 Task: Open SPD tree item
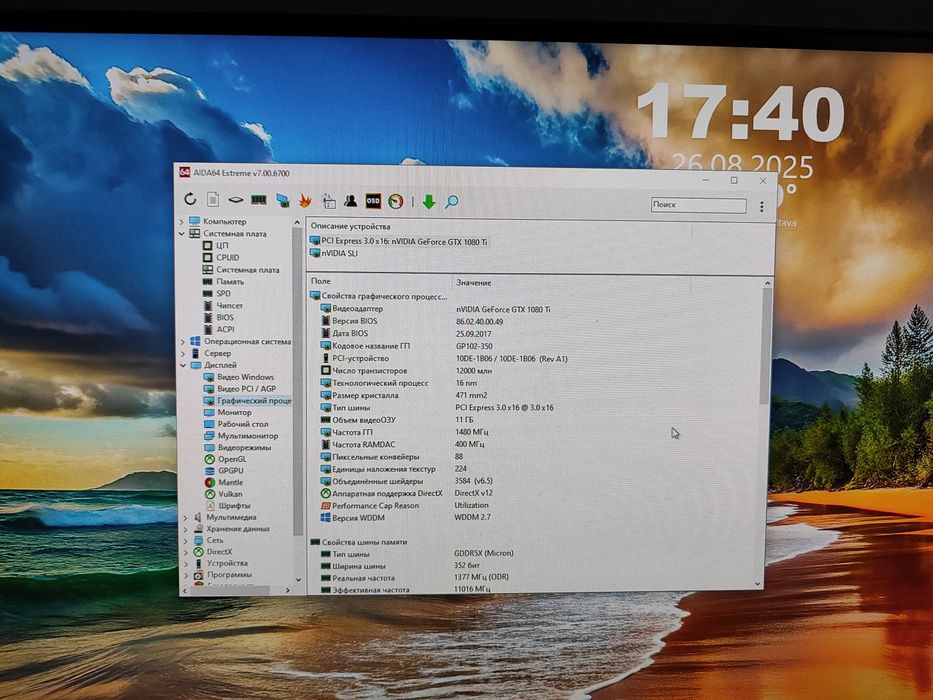coord(223,293)
